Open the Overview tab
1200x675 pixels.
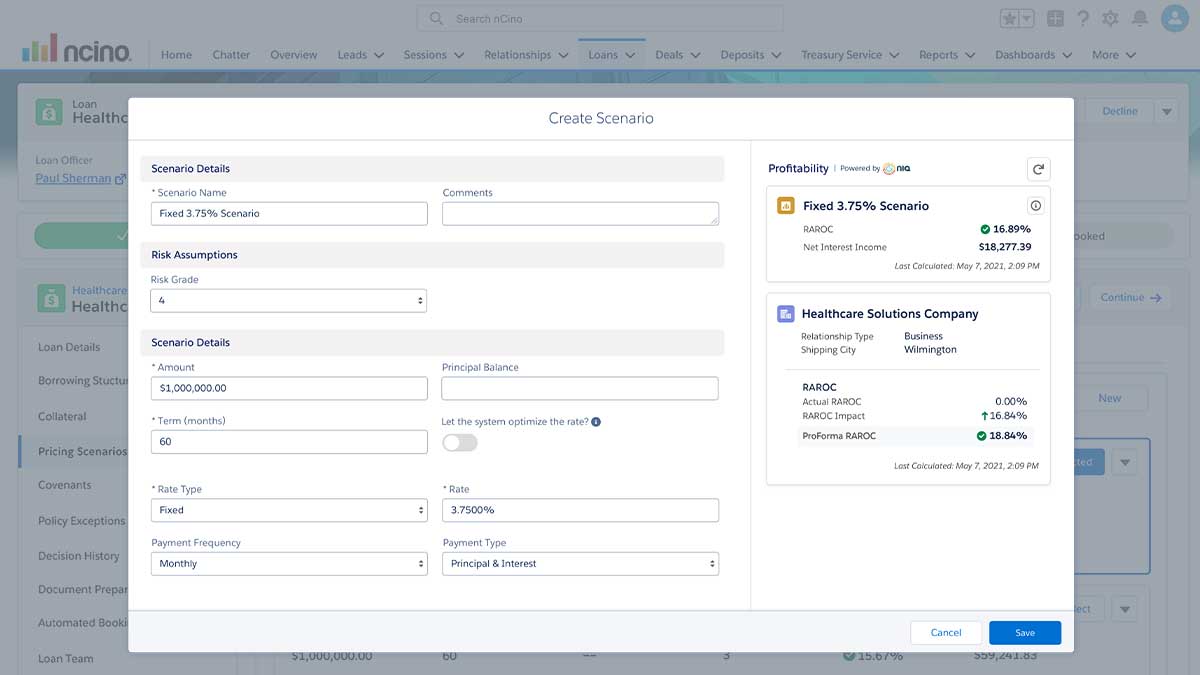pos(294,55)
